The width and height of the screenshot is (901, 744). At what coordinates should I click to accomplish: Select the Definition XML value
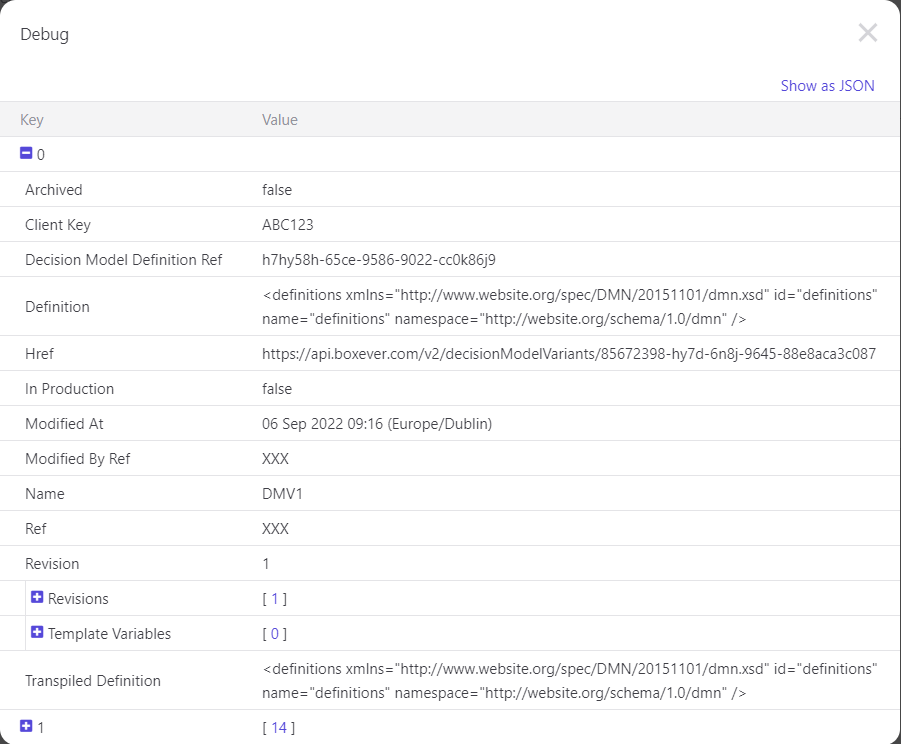pyautogui.click(x=569, y=307)
